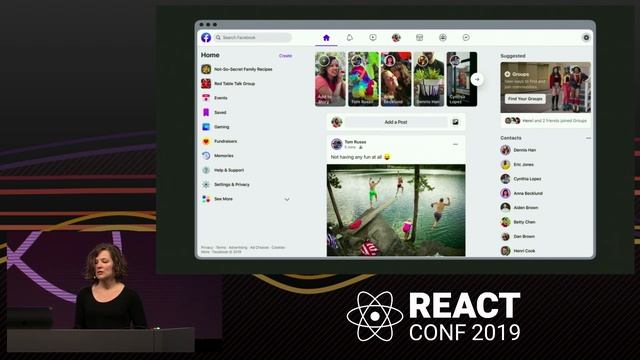This screenshot has height=360, width=640.
Task: Click the next stories arrow button
Action: pyautogui.click(x=477, y=79)
